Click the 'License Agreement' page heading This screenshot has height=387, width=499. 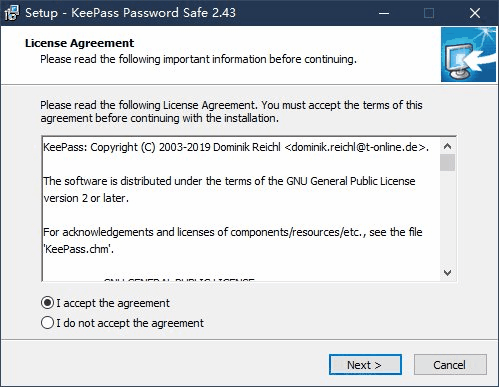[79, 43]
